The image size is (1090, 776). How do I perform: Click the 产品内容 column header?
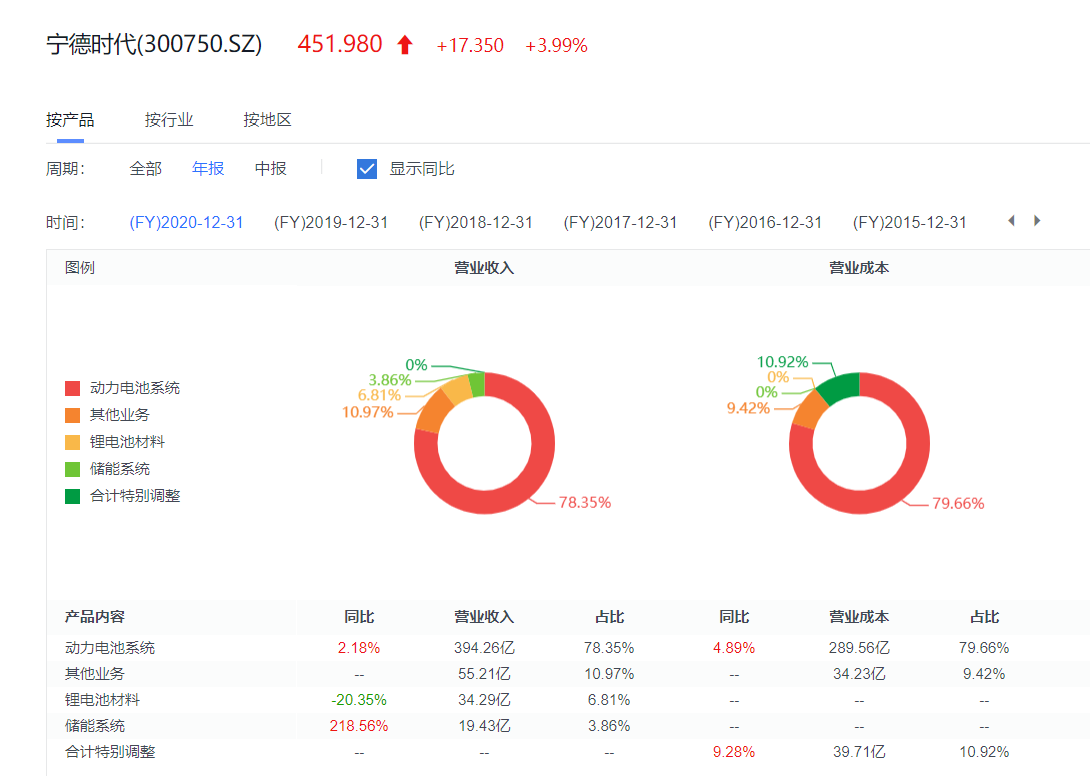pyautogui.click(x=95, y=617)
